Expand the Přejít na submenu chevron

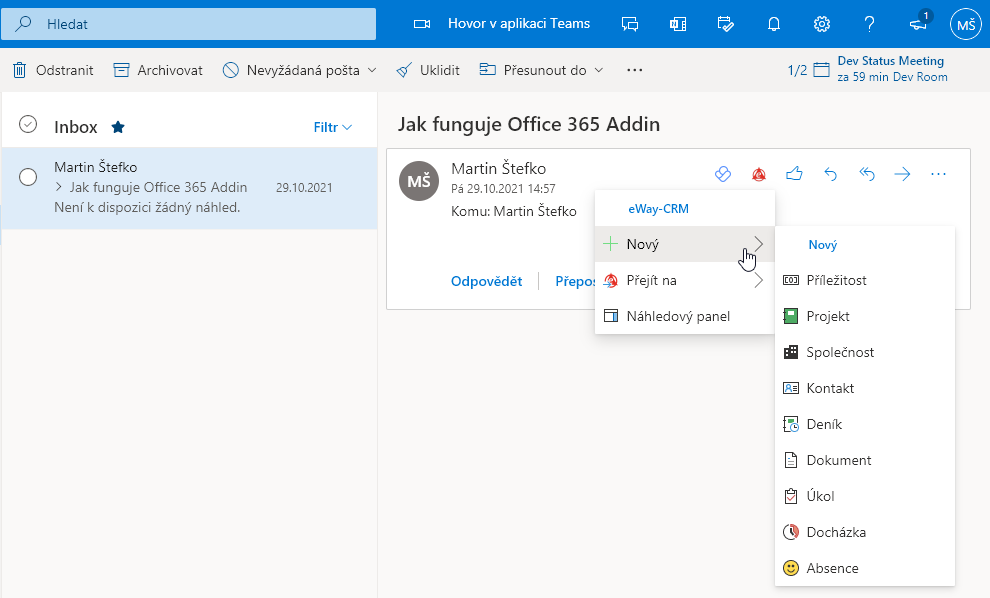click(x=758, y=280)
